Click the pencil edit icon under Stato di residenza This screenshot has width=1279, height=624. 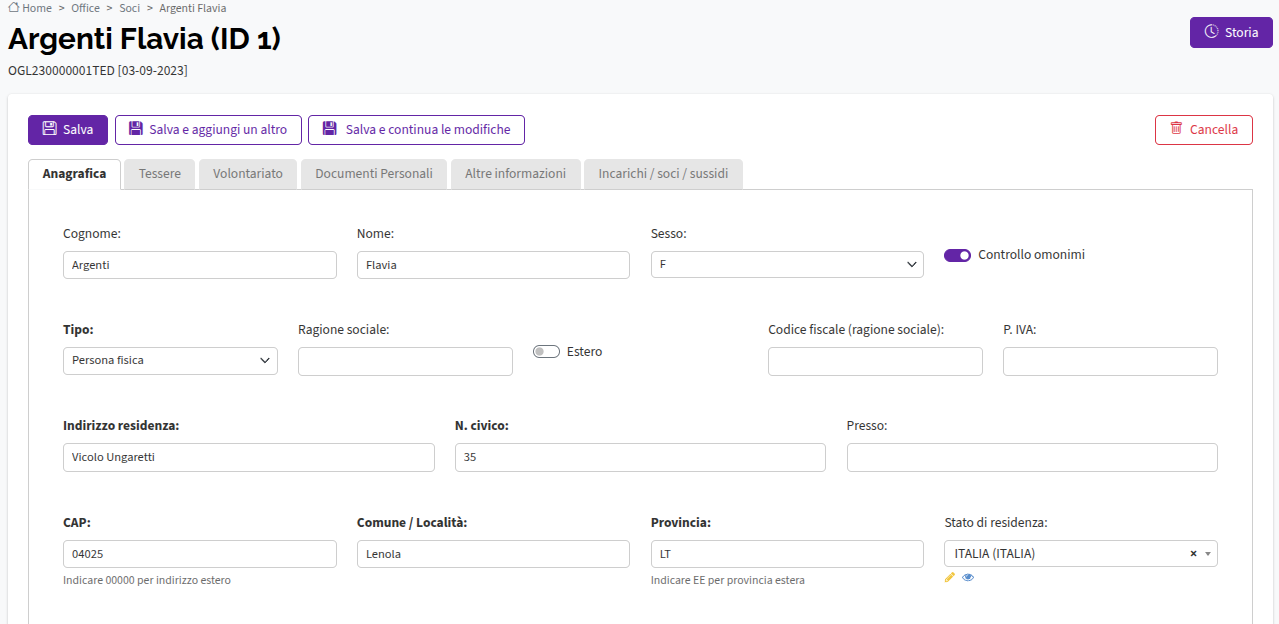(950, 577)
